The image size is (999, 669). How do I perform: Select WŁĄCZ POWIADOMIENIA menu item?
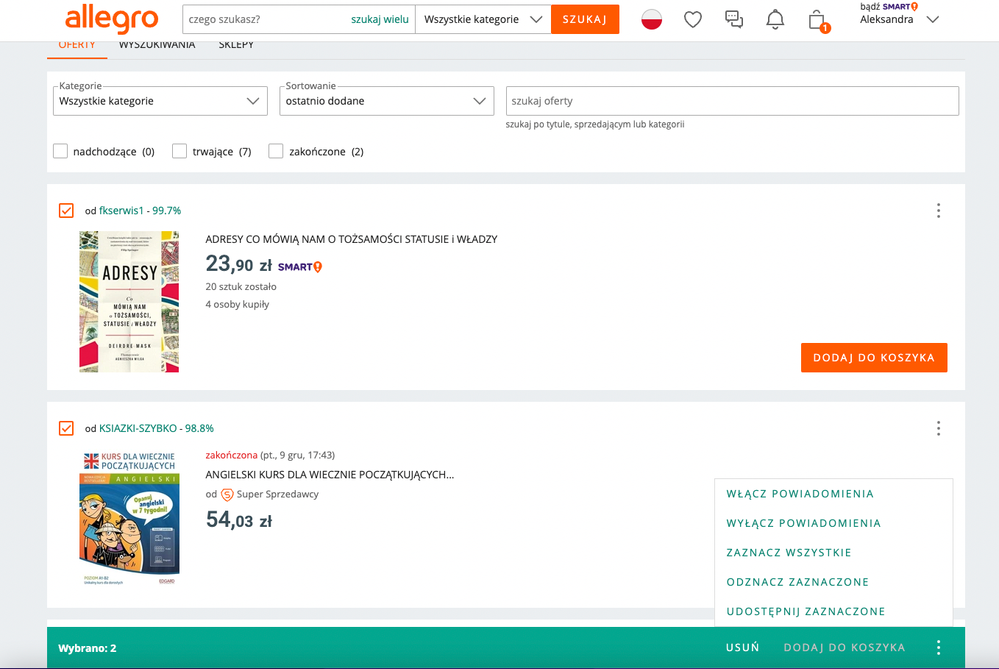pyautogui.click(x=800, y=494)
